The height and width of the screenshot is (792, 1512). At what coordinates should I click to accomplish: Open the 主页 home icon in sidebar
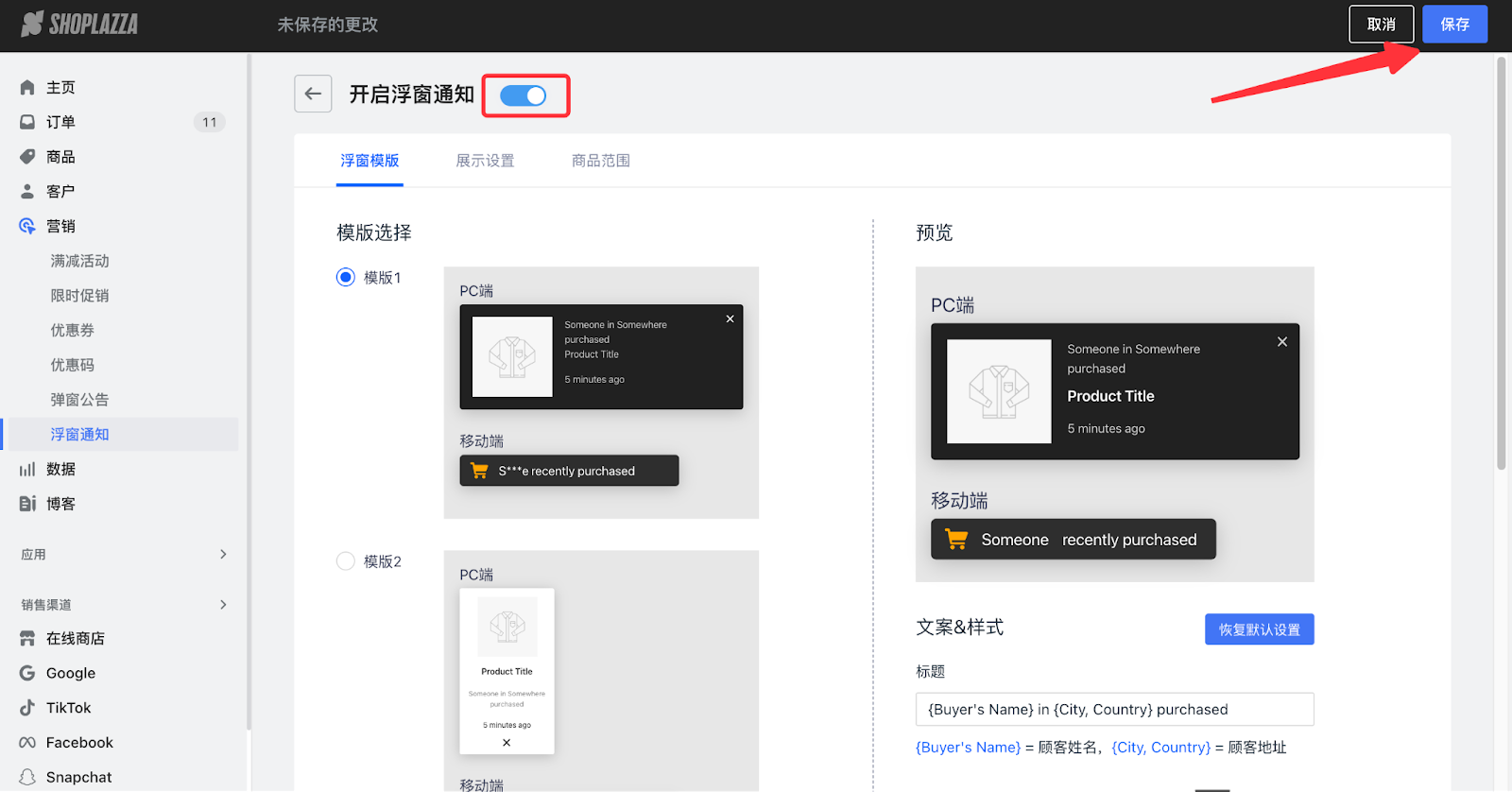click(x=27, y=87)
